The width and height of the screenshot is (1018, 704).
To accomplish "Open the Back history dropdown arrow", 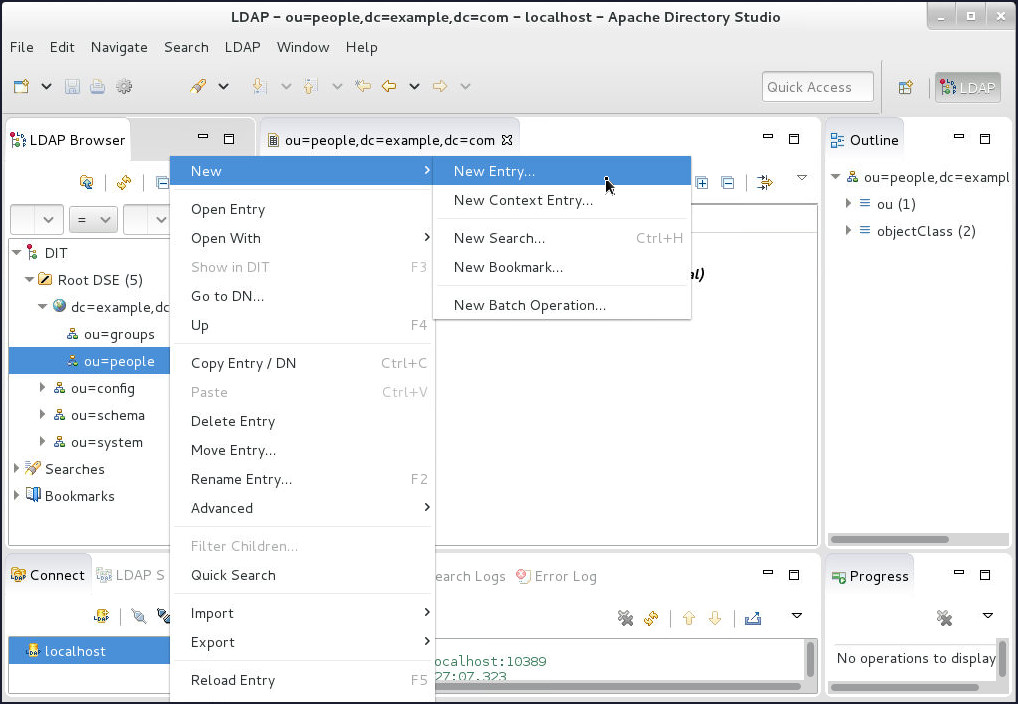I will 414,86.
